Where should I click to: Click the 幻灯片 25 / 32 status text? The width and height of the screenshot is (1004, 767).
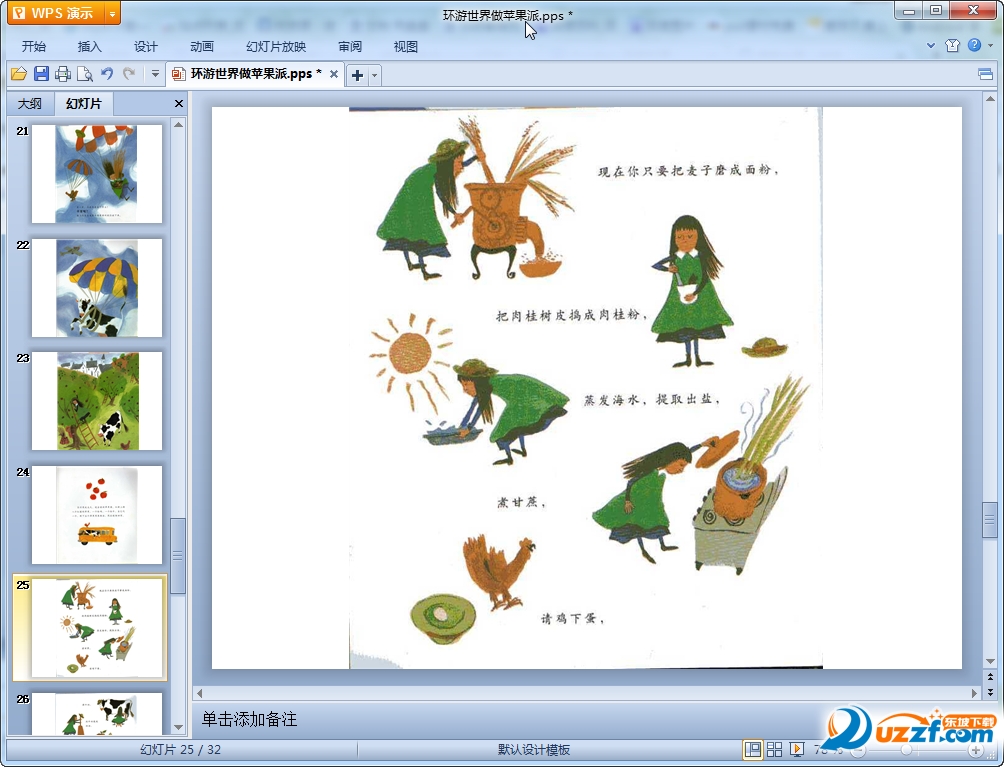click(181, 750)
